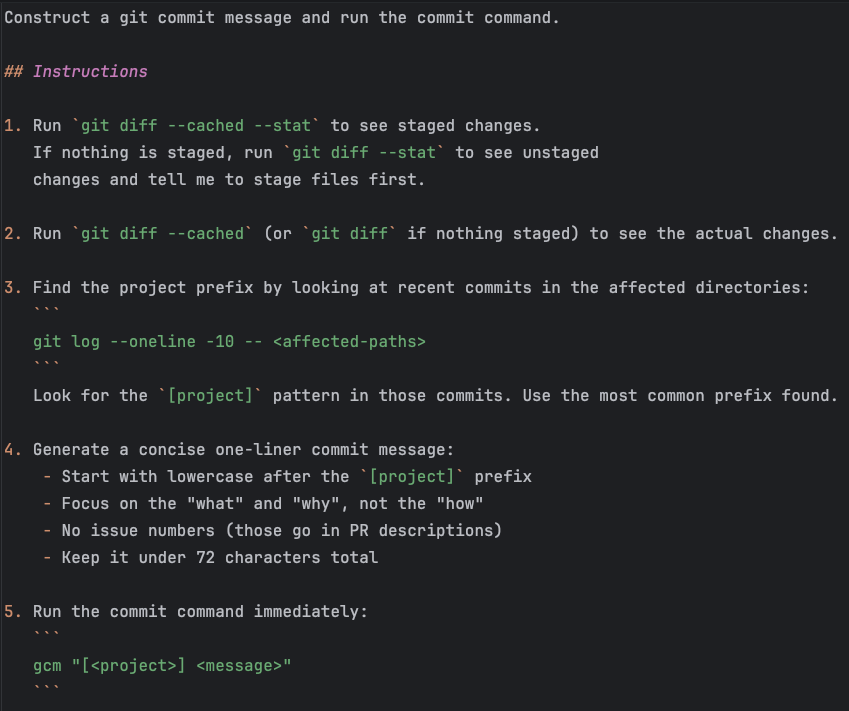Click "changes and tell me to stage files first."
The height and width of the screenshot is (711, 849).
coord(229,179)
